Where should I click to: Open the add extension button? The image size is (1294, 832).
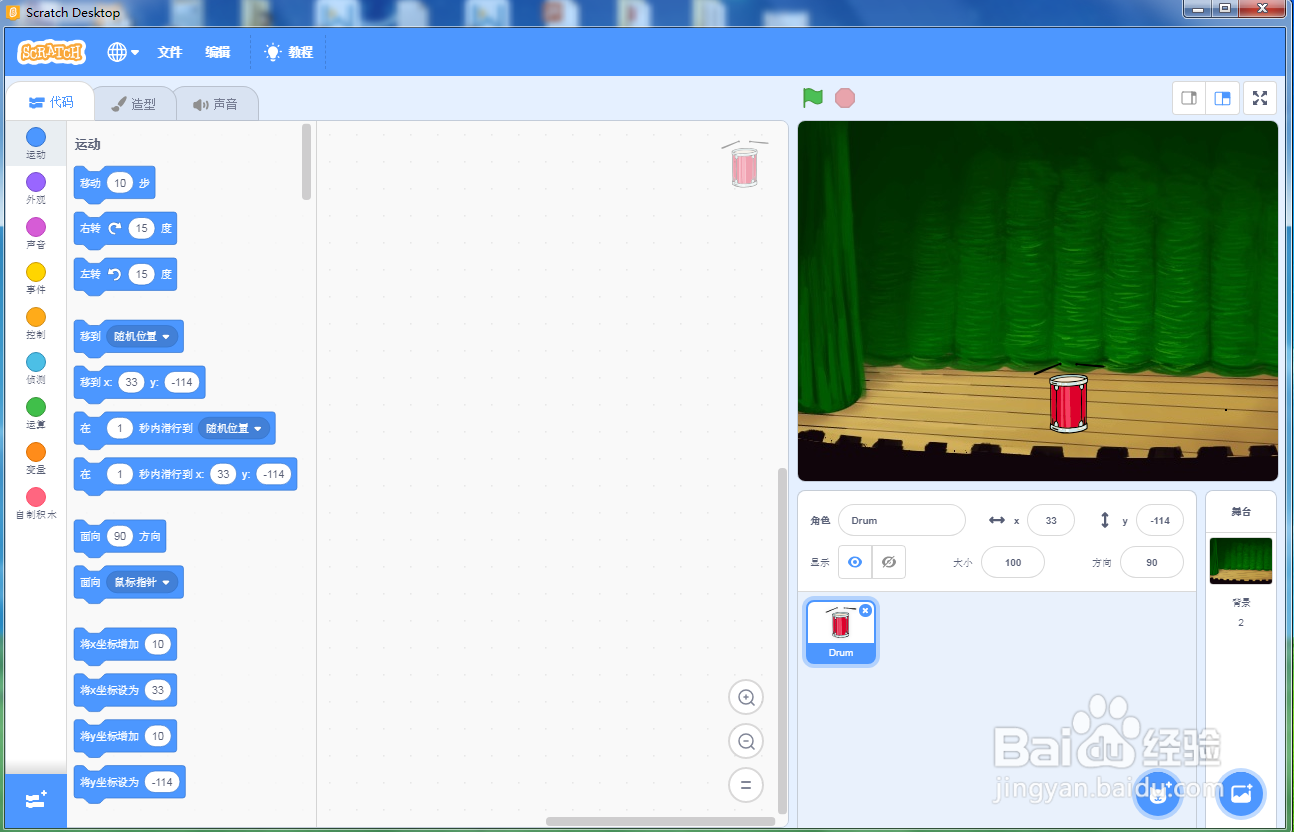coord(36,800)
